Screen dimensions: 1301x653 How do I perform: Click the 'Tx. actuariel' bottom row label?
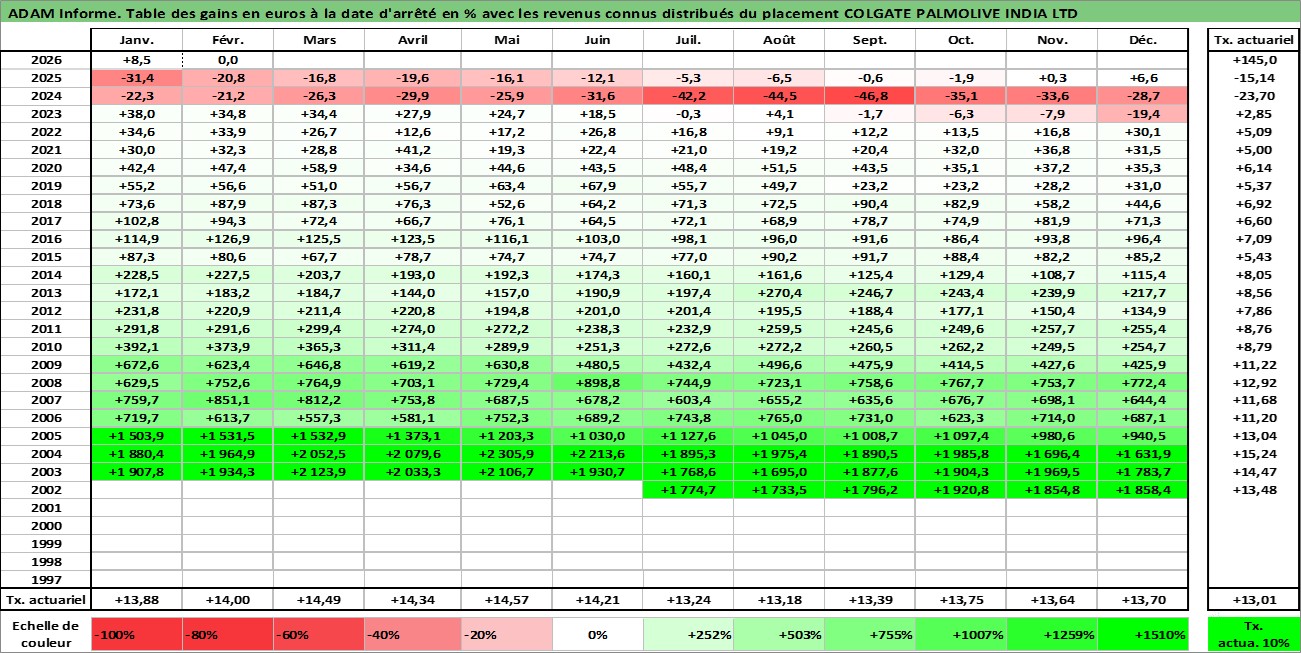46,600
